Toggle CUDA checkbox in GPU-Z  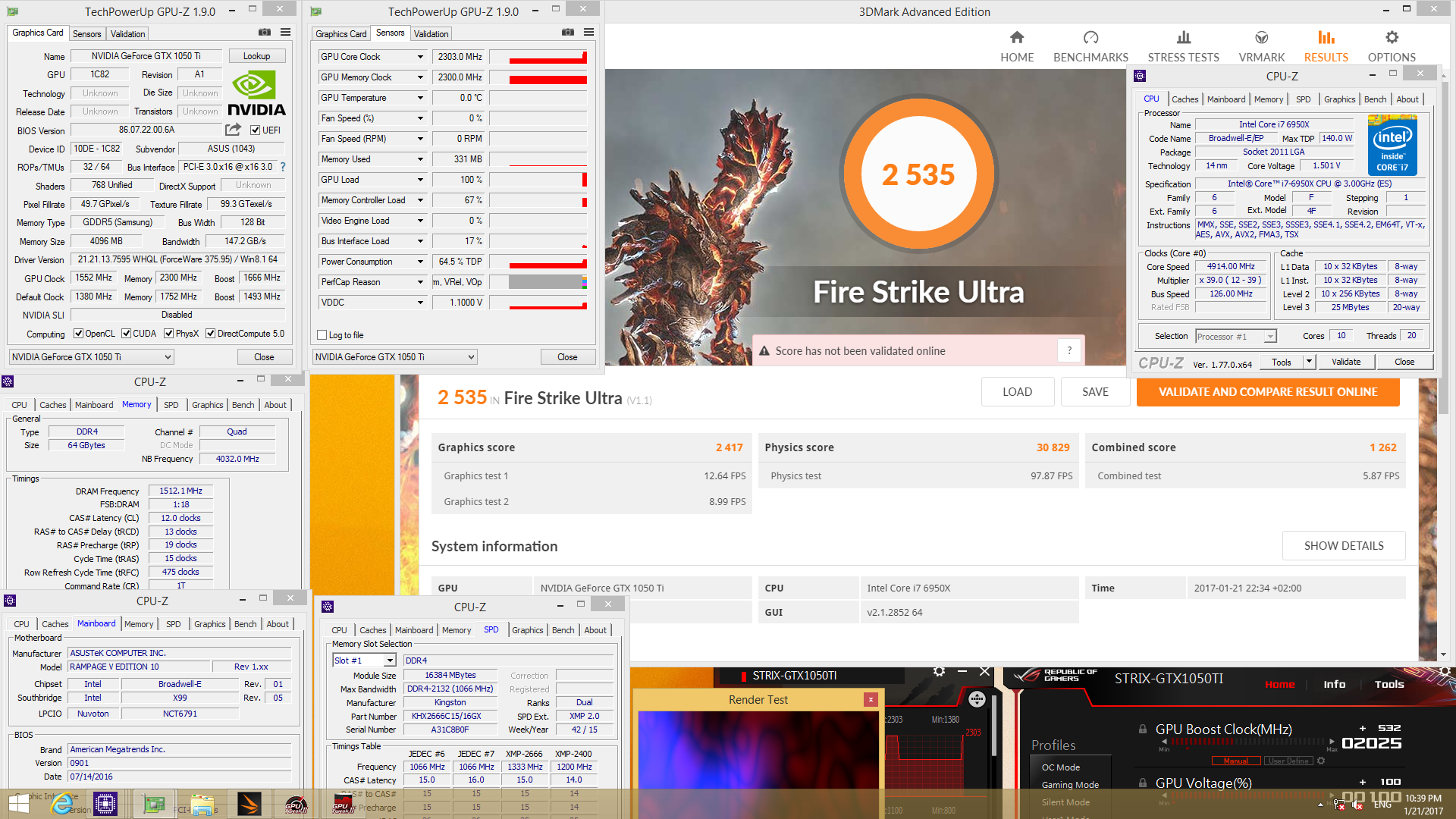click(127, 334)
